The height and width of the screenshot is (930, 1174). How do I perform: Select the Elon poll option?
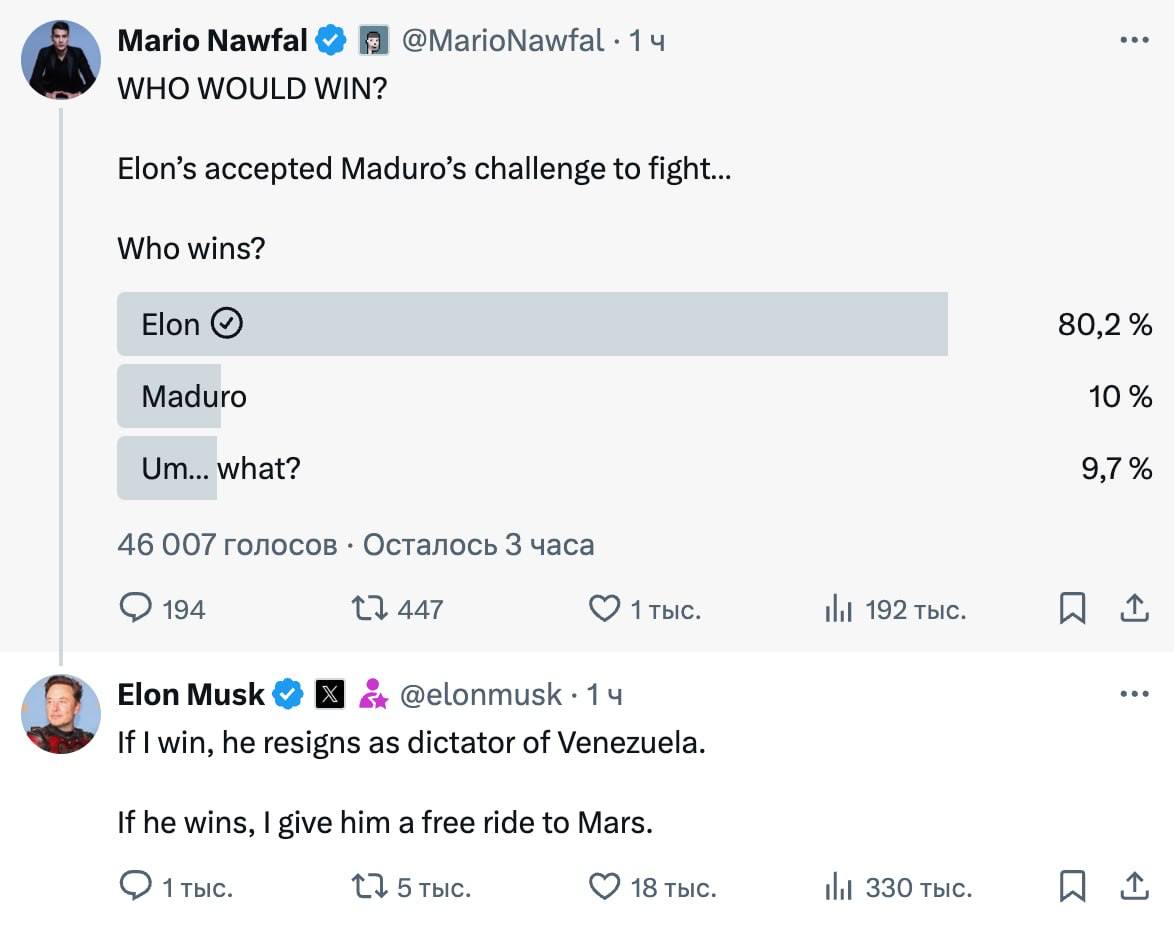click(532, 324)
